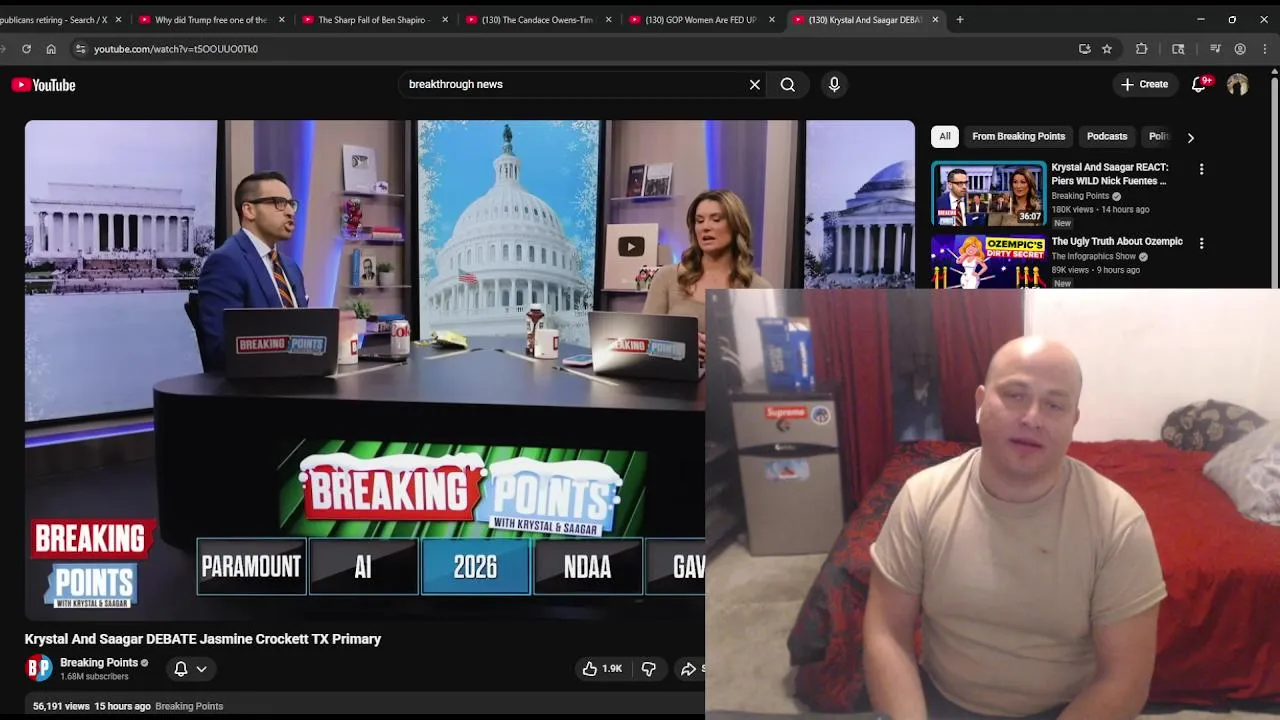Dislike the video with thumbs down
This screenshot has height=720, width=1280.
click(x=648, y=669)
